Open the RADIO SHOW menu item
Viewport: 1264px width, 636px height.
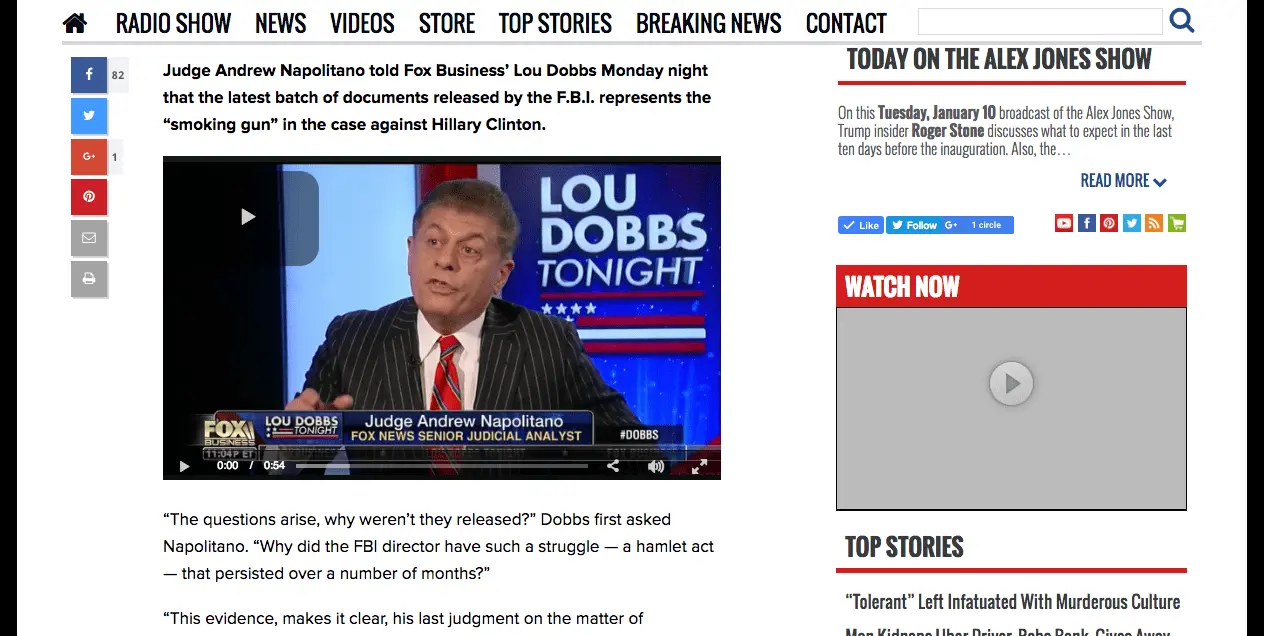tap(173, 23)
